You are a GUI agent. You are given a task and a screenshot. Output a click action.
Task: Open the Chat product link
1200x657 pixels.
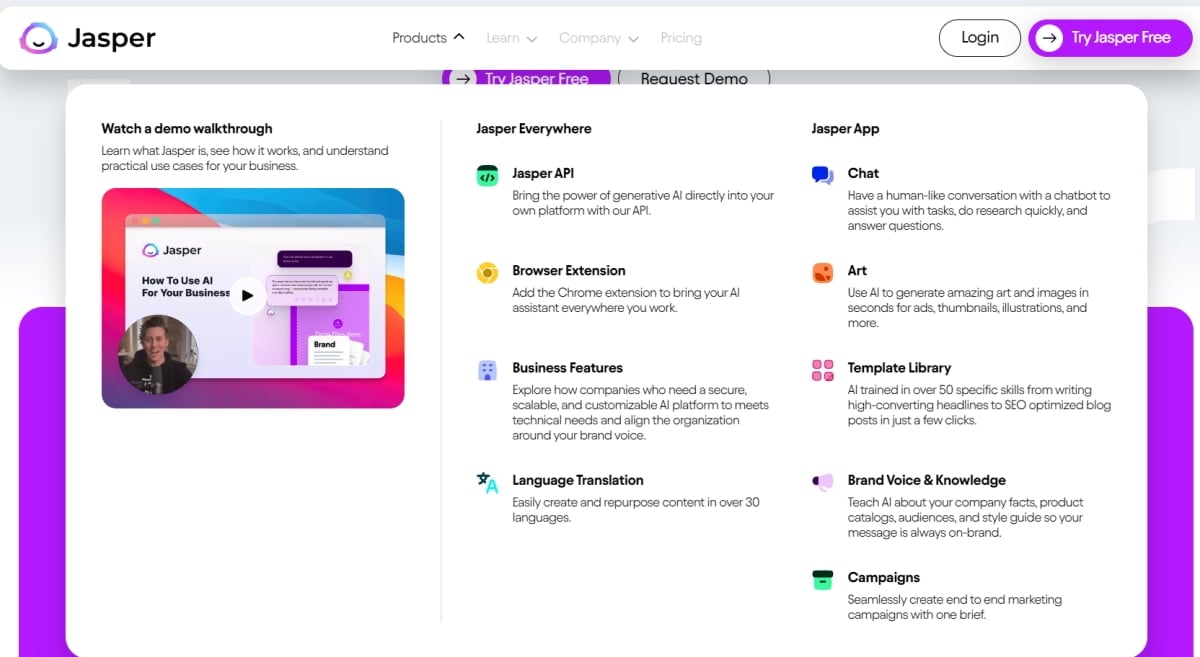863,173
